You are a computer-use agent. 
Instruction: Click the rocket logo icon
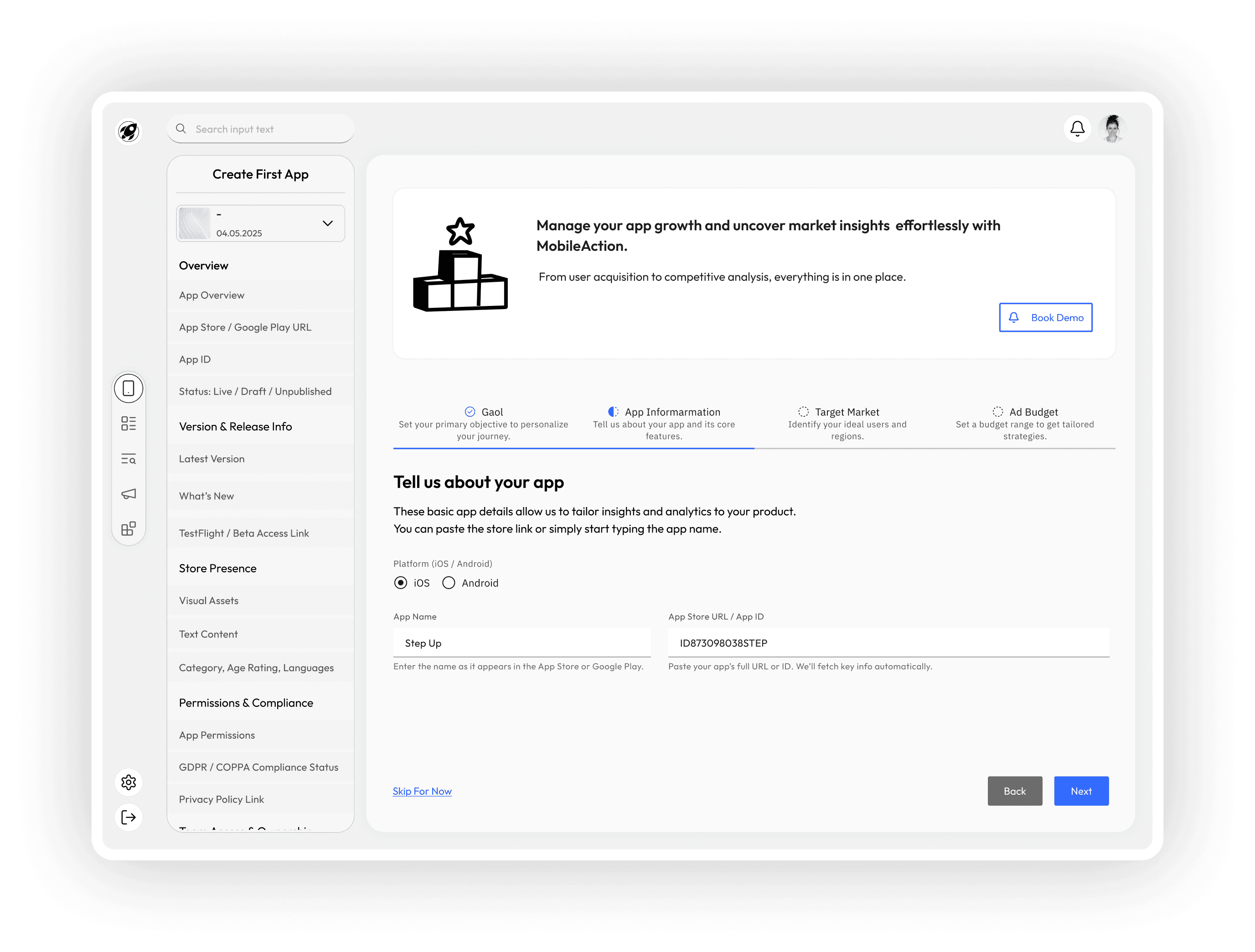pos(129,132)
